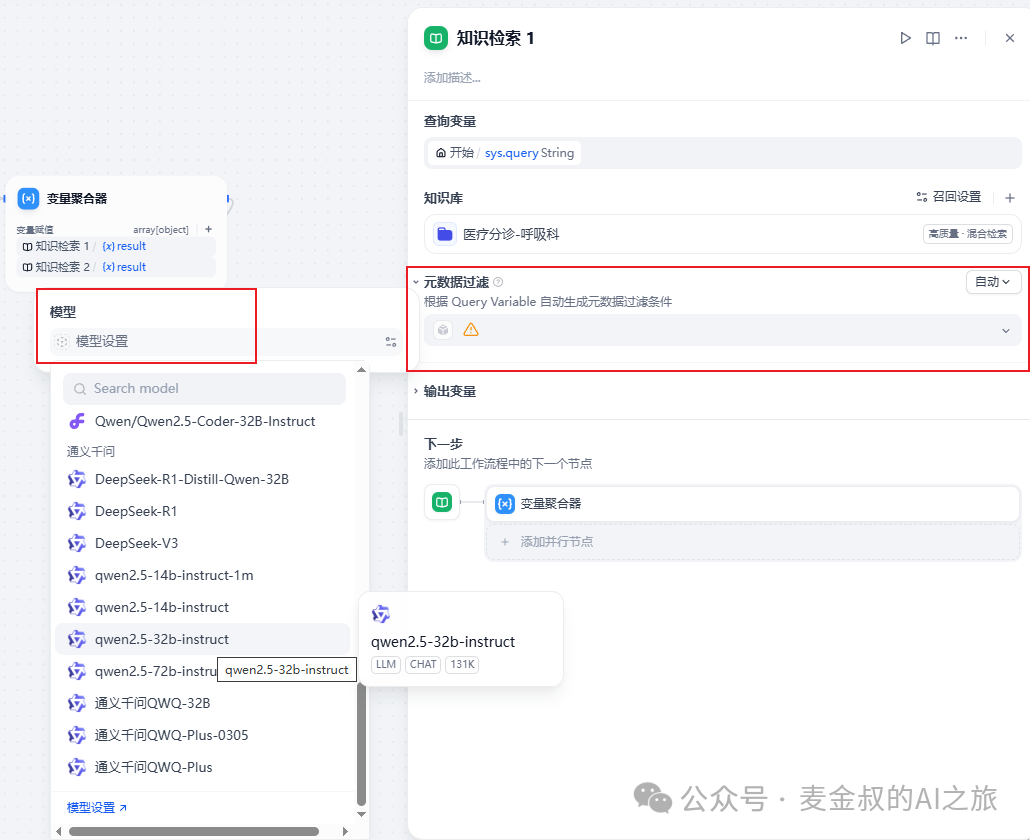Screen dimensions: 1030x840
Task: Select the 通义千问QWQ-Plus model
Action: pos(202,767)
